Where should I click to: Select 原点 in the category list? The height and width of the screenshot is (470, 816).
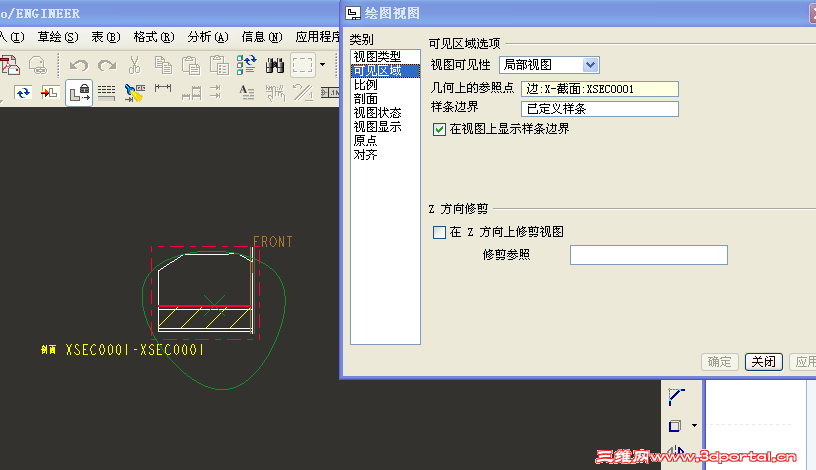(x=385, y=141)
